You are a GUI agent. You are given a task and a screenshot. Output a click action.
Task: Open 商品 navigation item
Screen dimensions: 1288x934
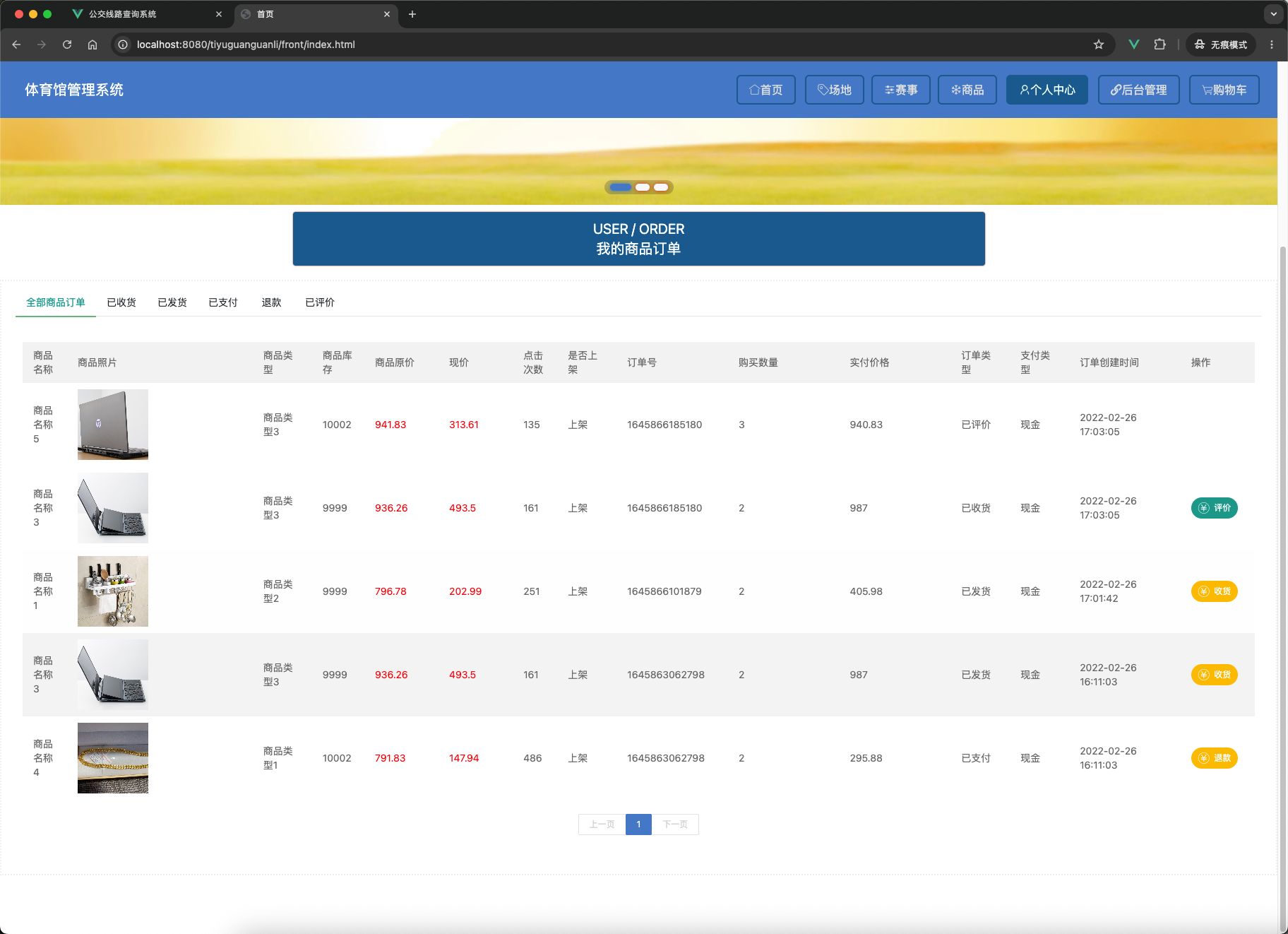[x=967, y=90]
